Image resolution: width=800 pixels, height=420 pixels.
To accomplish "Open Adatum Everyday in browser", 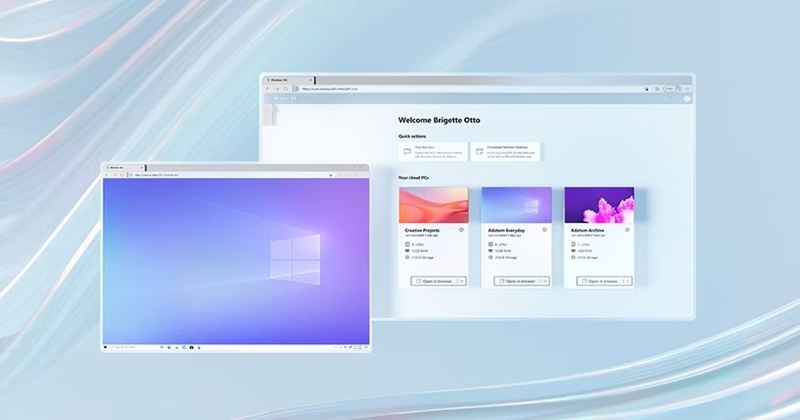I will tap(514, 281).
